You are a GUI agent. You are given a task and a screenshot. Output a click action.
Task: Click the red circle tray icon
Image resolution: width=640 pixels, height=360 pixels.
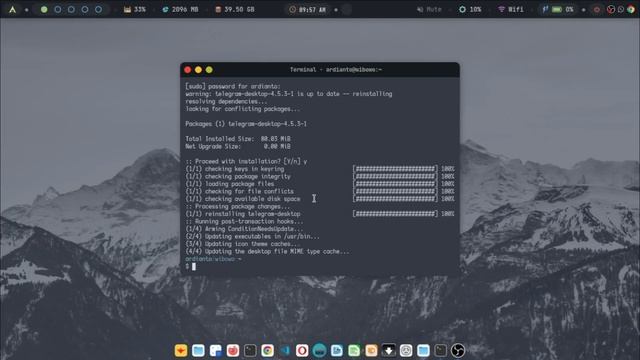click(597, 9)
